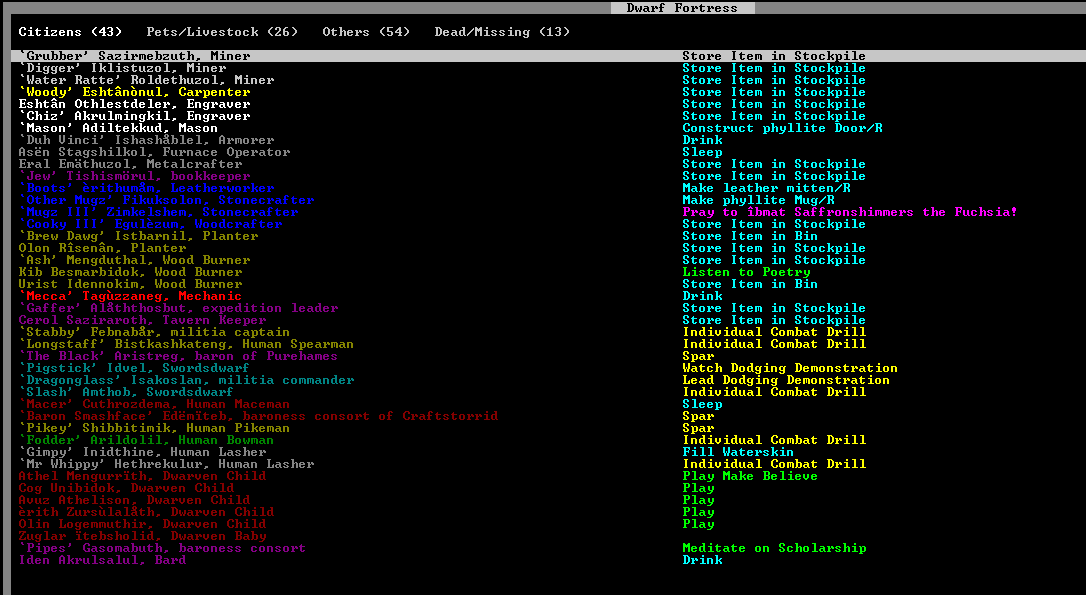This screenshot has height=595, width=1086.
Task: Select 'The Black' Aristreg, baron of Purehames
Action: (x=178, y=356)
